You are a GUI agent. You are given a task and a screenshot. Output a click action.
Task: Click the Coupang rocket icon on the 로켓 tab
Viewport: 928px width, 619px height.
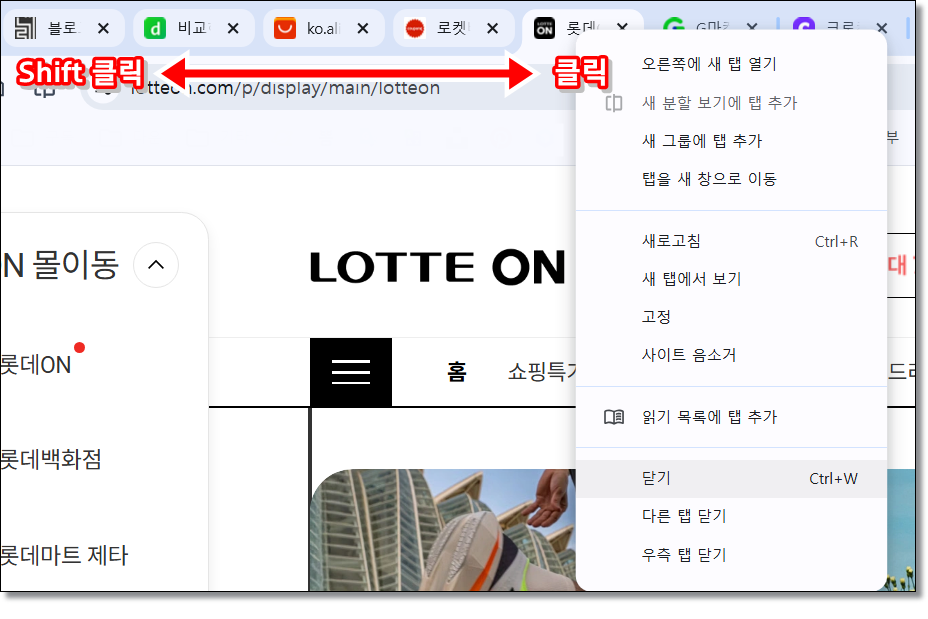click(413, 27)
